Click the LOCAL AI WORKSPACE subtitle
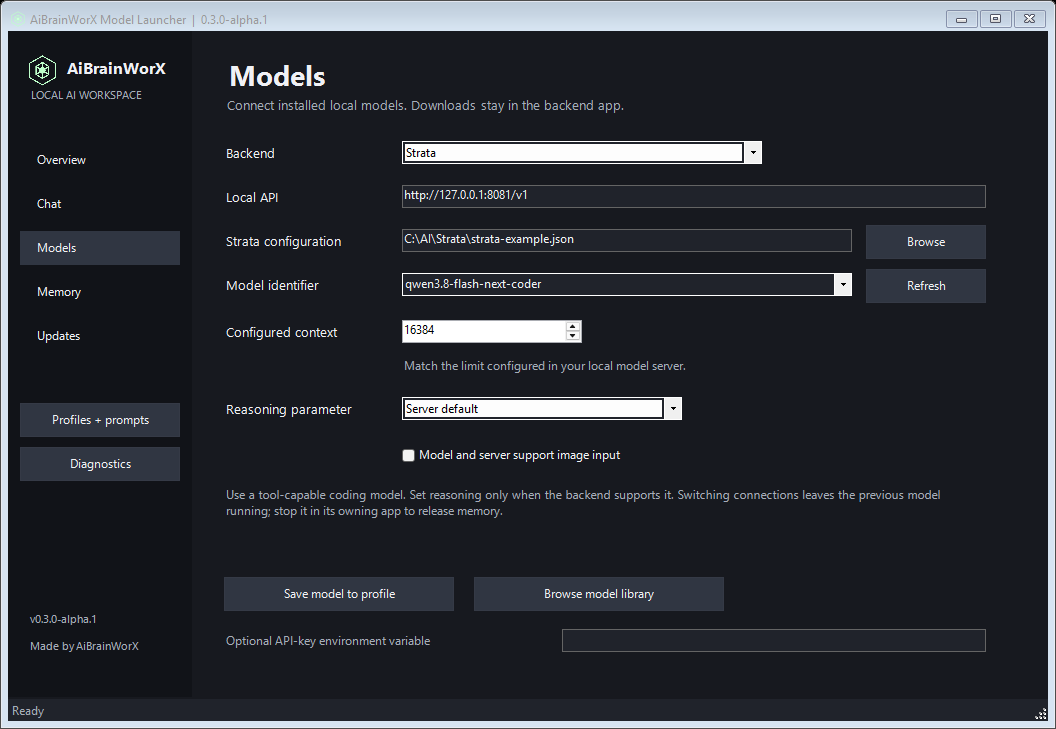The height and width of the screenshot is (729, 1056). pyautogui.click(x=86, y=95)
